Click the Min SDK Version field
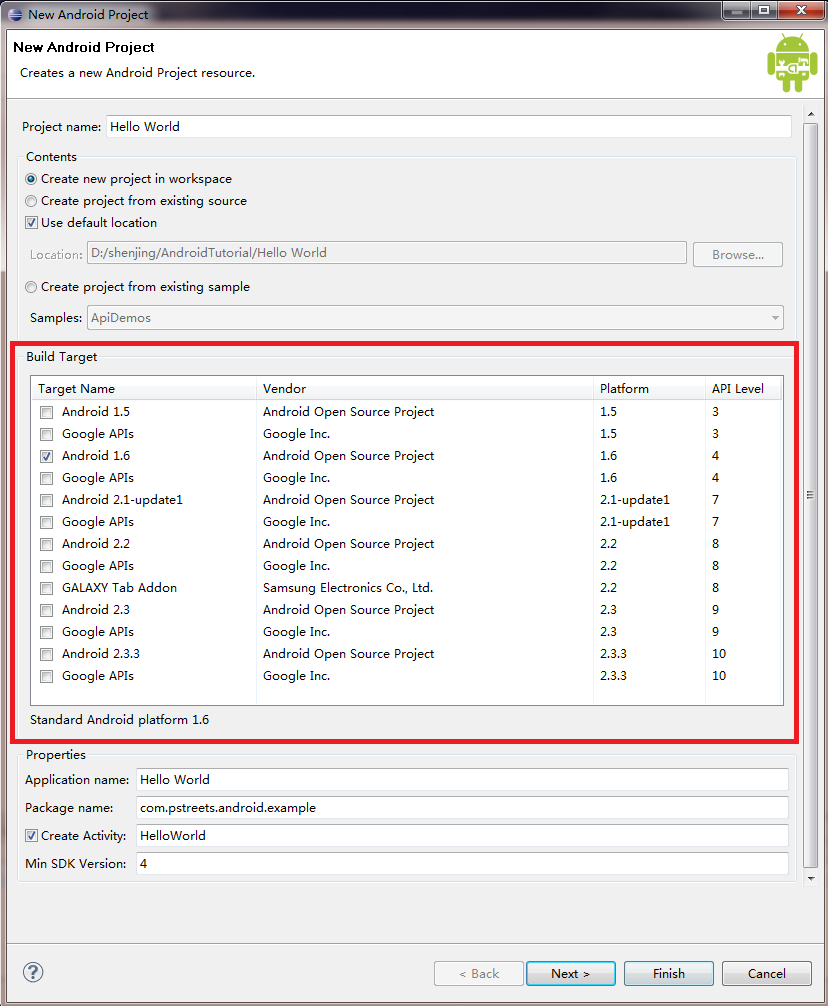Viewport: 828px width, 1006px height. (462, 864)
